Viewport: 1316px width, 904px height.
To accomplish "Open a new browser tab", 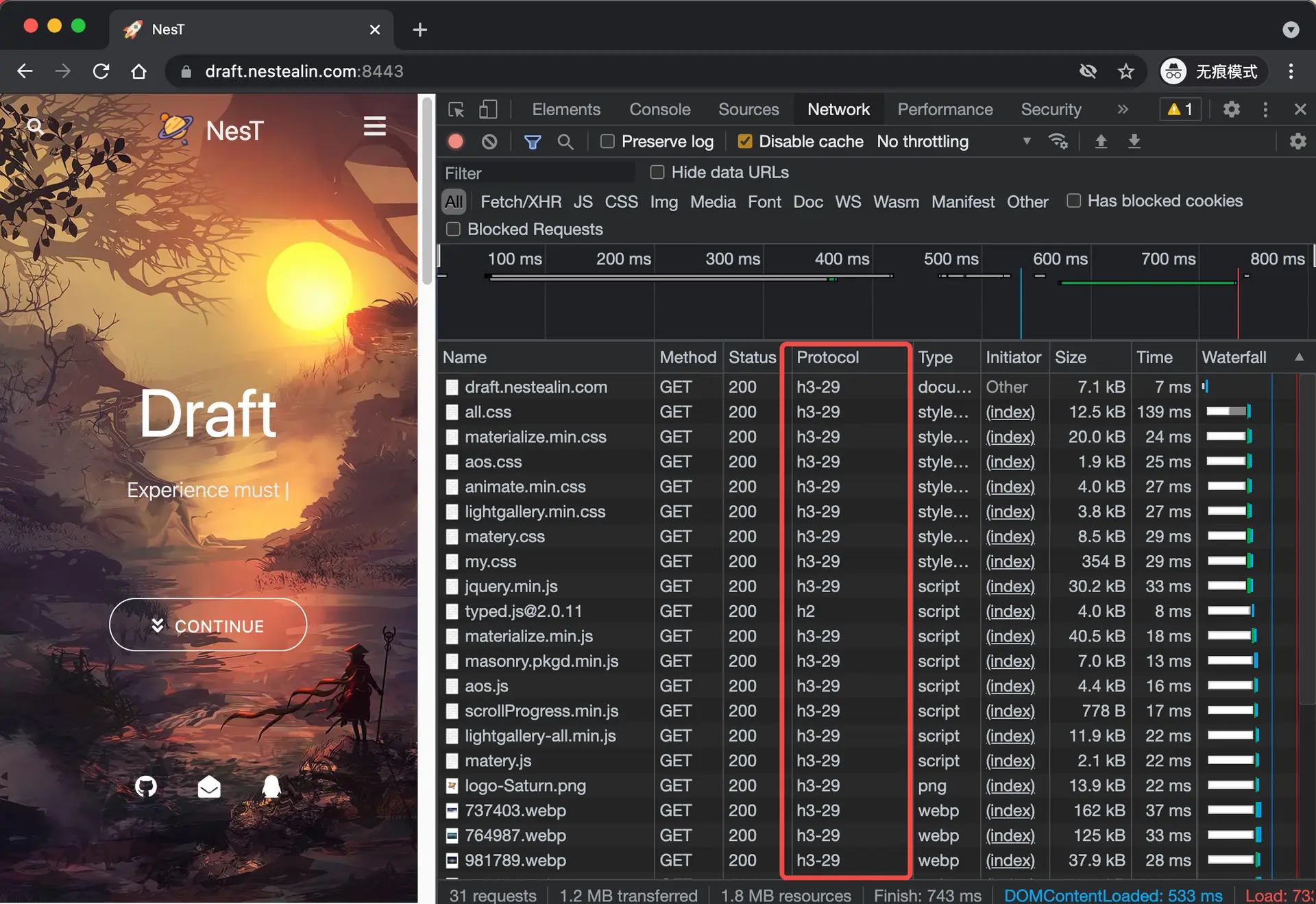I will click(420, 29).
